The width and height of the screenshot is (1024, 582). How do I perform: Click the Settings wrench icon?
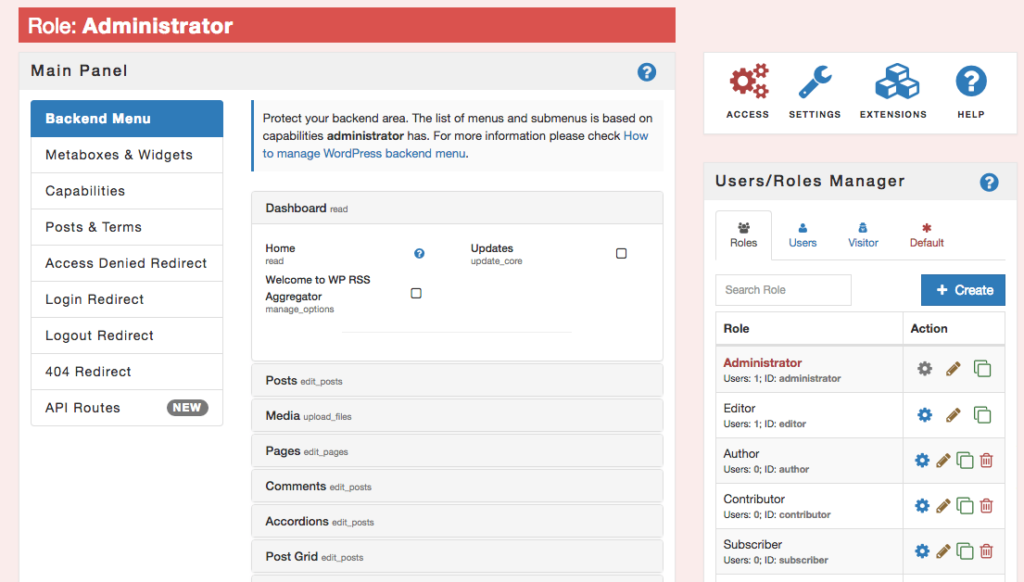(x=814, y=87)
